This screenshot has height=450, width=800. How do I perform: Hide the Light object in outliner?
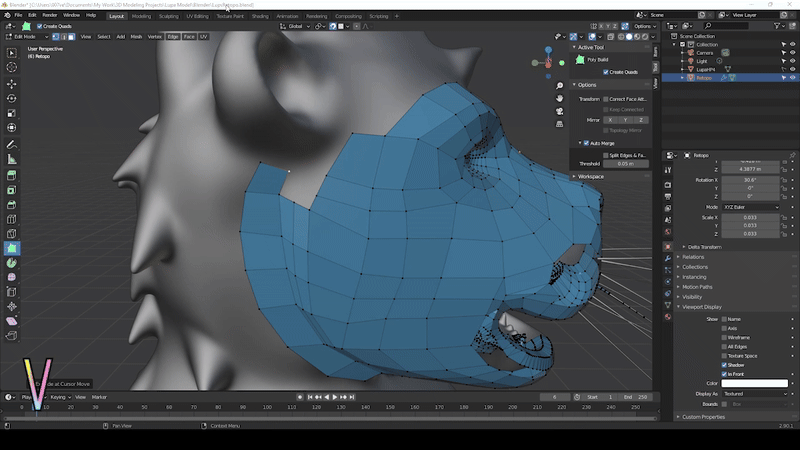(x=793, y=61)
